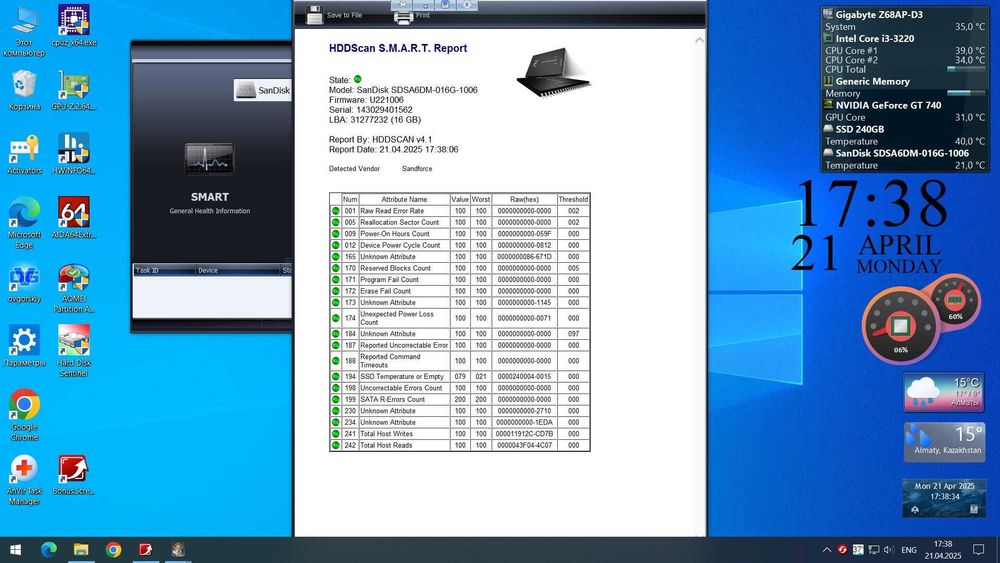Open BonusScreen desktop shortcut

coord(74,475)
